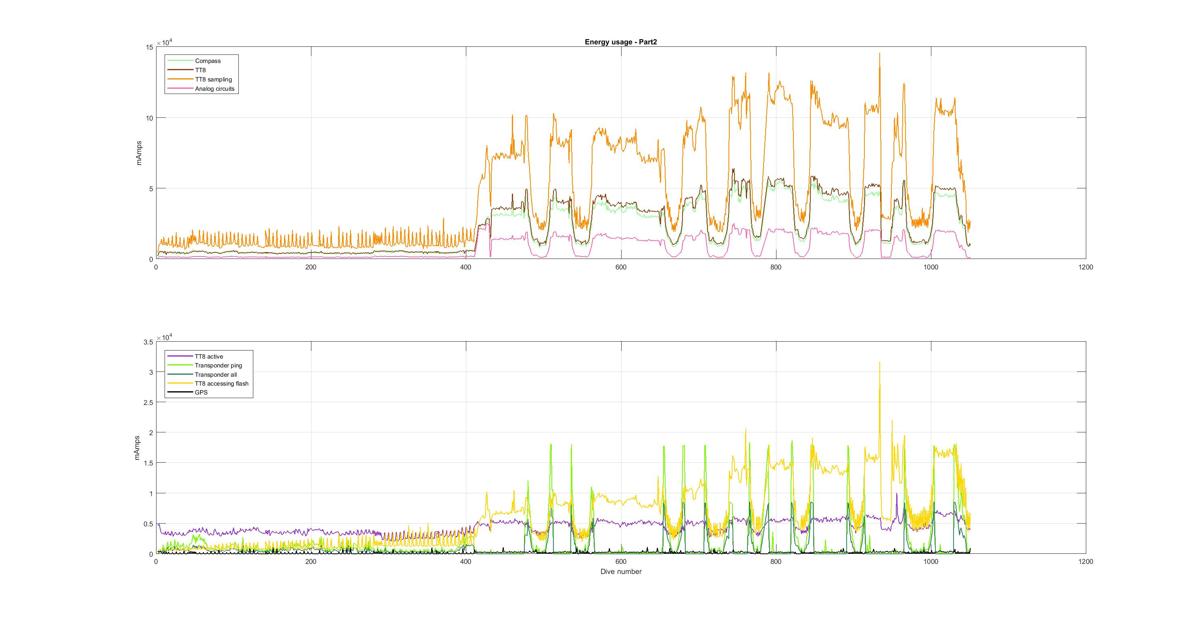This screenshot has width=1200, height=622.
Task: Click the "3.5" y-axis tick on lower plot
Action: tap(148, 342)
